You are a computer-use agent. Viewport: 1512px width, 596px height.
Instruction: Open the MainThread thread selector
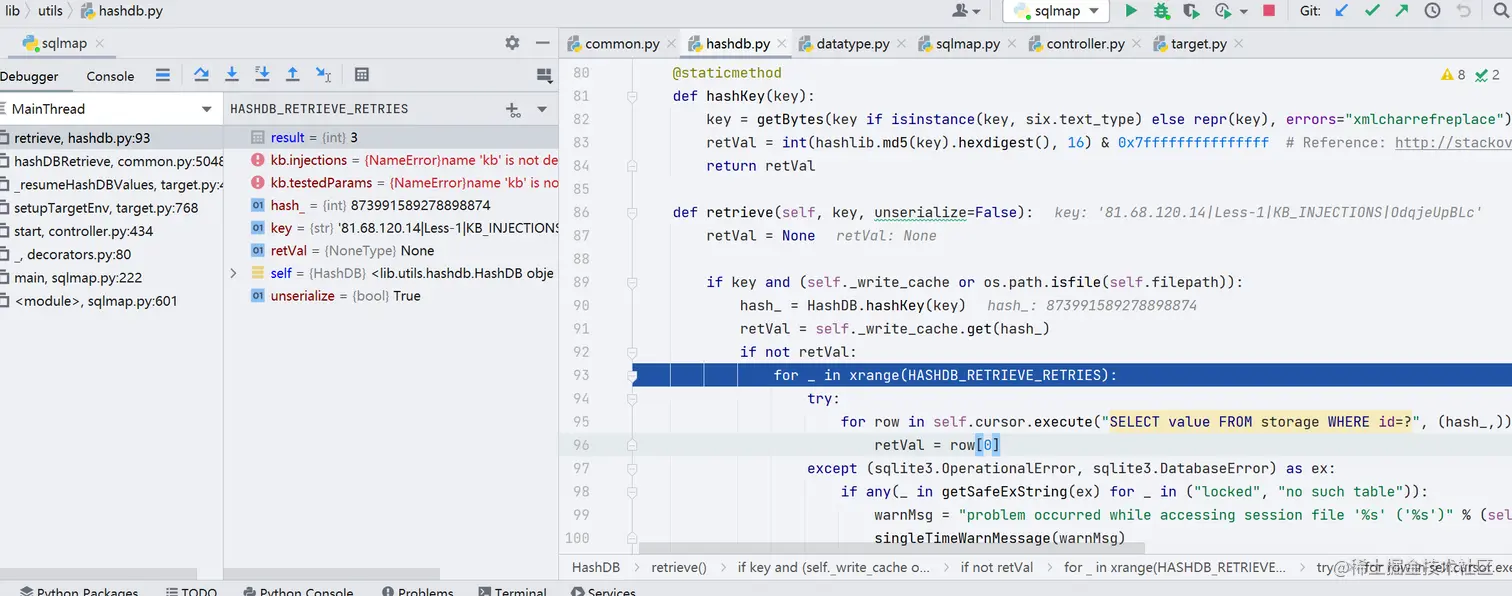click(110, 108)
